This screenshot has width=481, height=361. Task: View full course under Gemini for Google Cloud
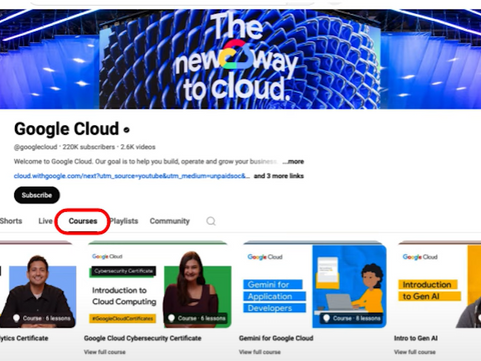click(x=260, y=352)
